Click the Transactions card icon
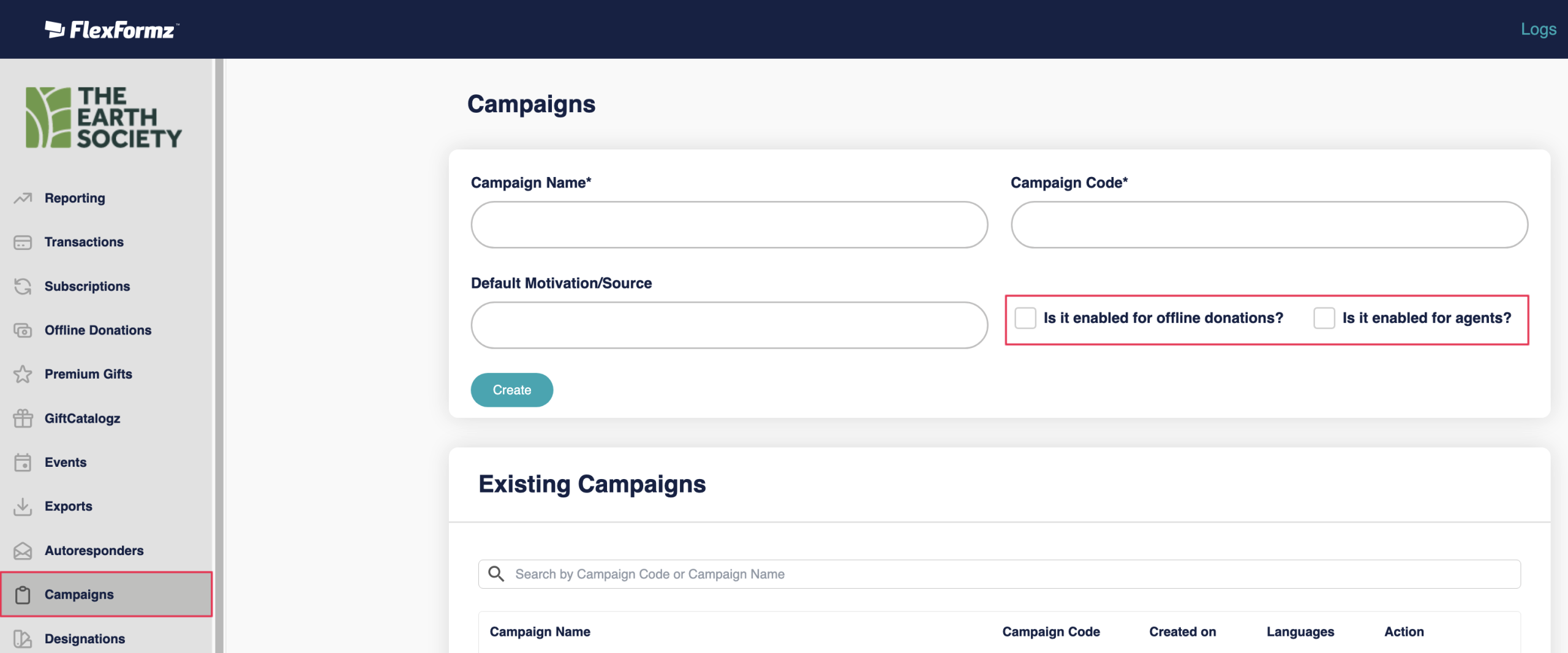 (x=23, y=243)
